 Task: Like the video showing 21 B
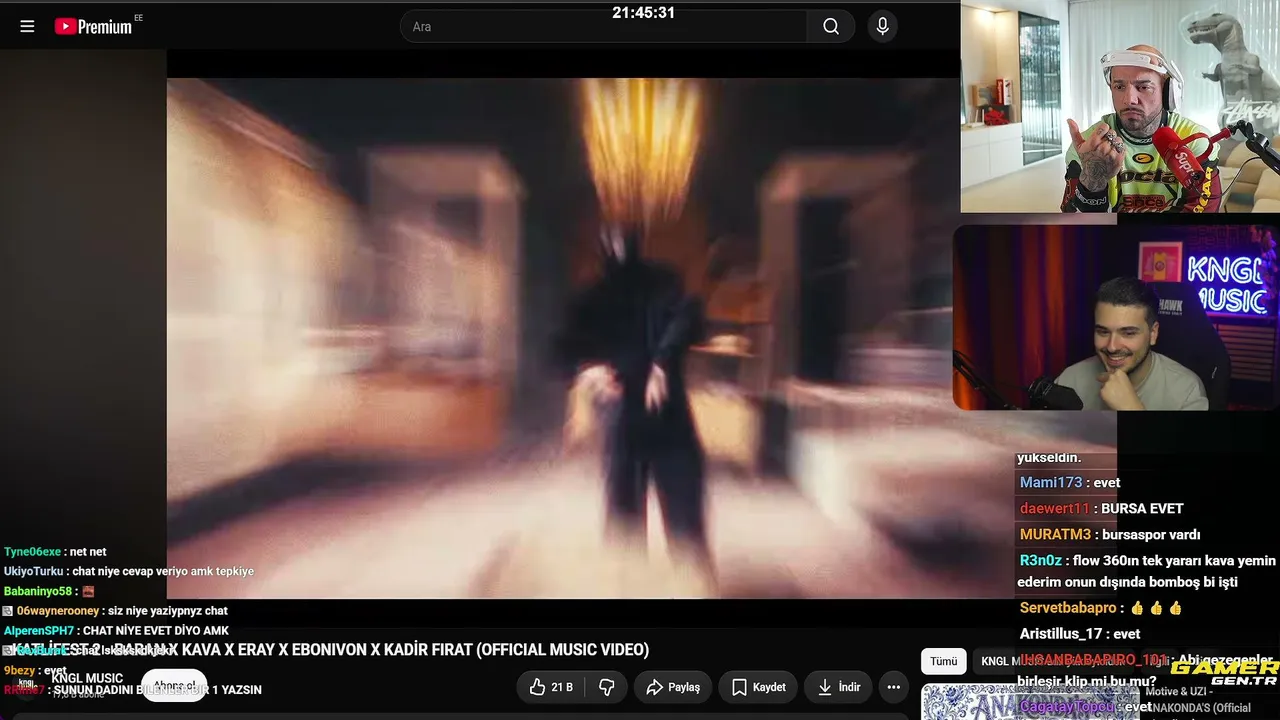pos(551,687)
